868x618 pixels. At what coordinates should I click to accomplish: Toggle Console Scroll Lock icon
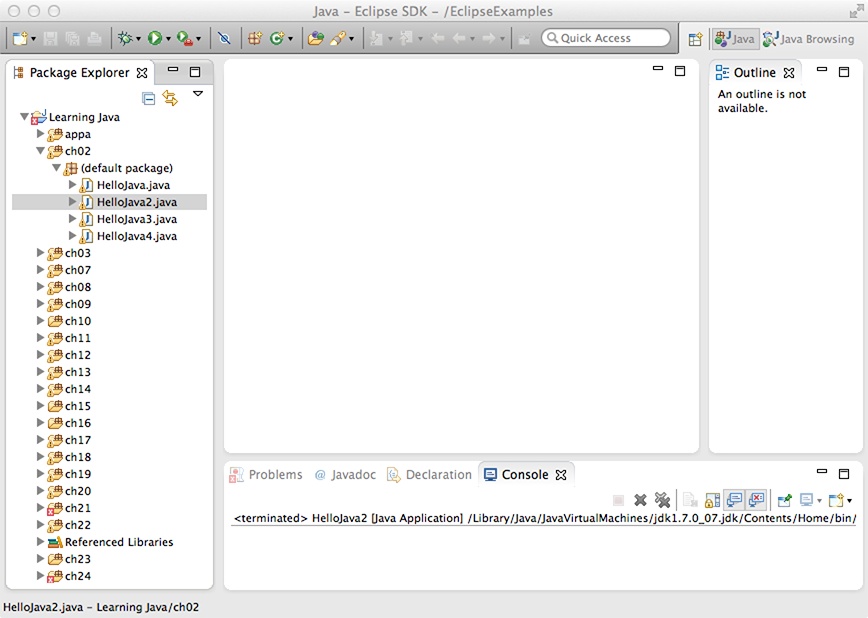click(x=712, y=501)
